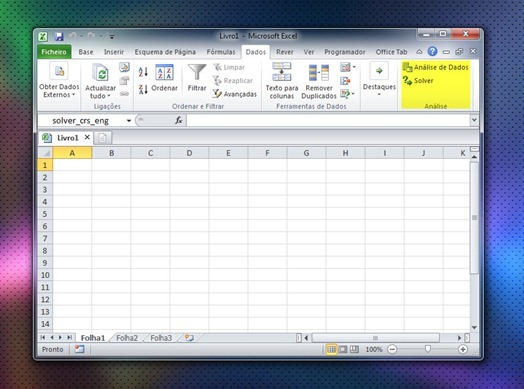Open Excel Help question mark
The width and height of the screenshot is (524, 389).
(x=432, y=51)
